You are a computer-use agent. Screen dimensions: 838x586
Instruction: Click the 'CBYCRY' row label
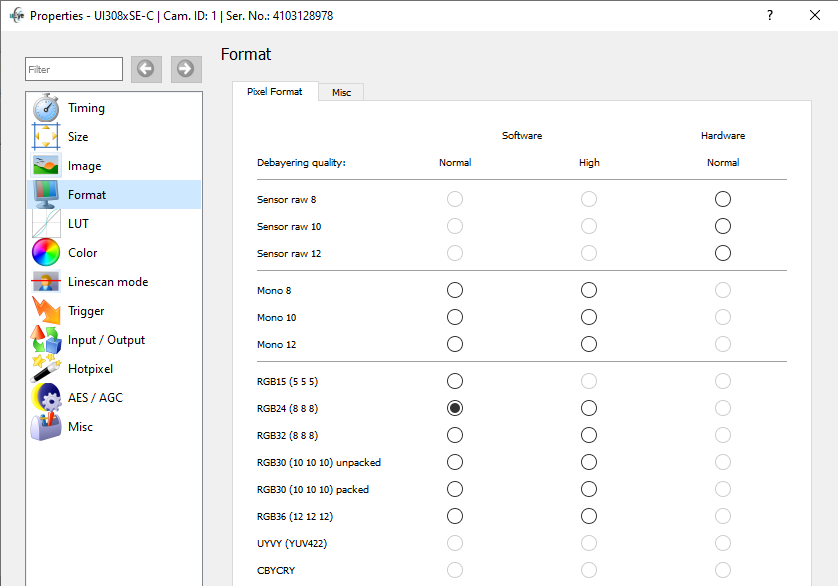[x=276, y=570]
